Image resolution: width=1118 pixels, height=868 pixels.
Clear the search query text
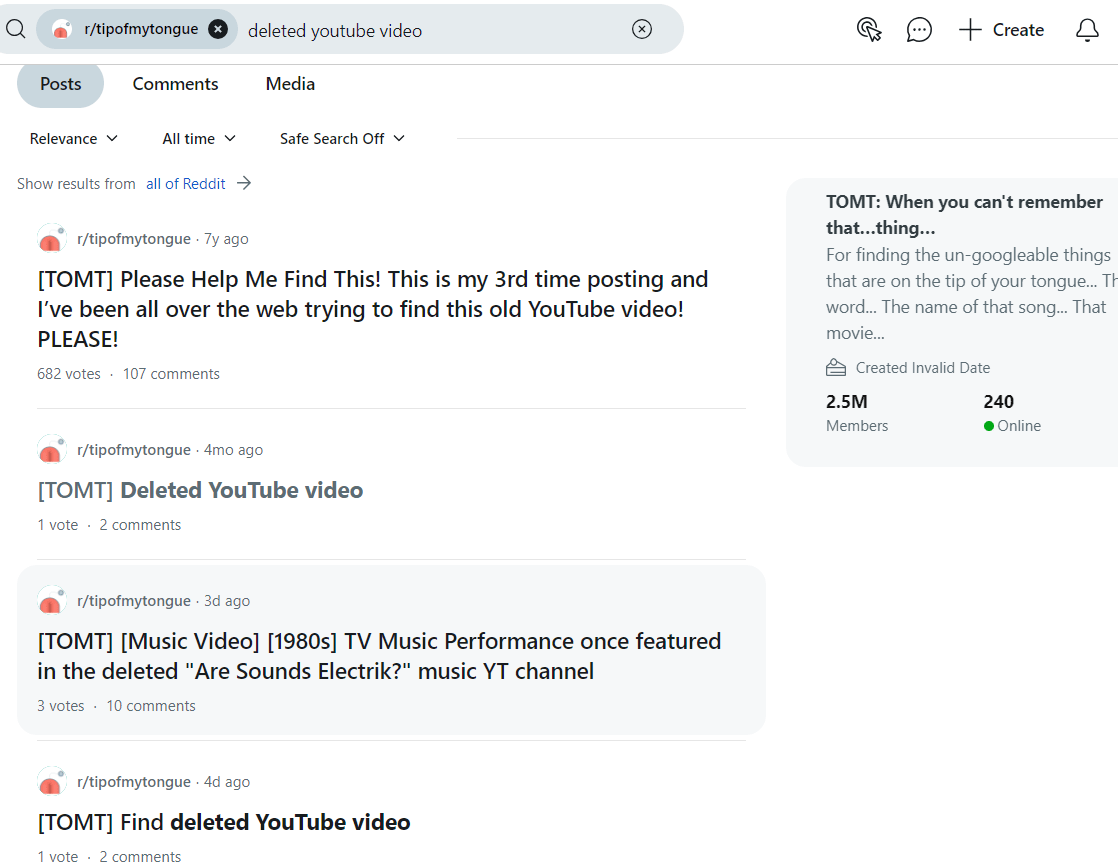(x=642, y=29)
